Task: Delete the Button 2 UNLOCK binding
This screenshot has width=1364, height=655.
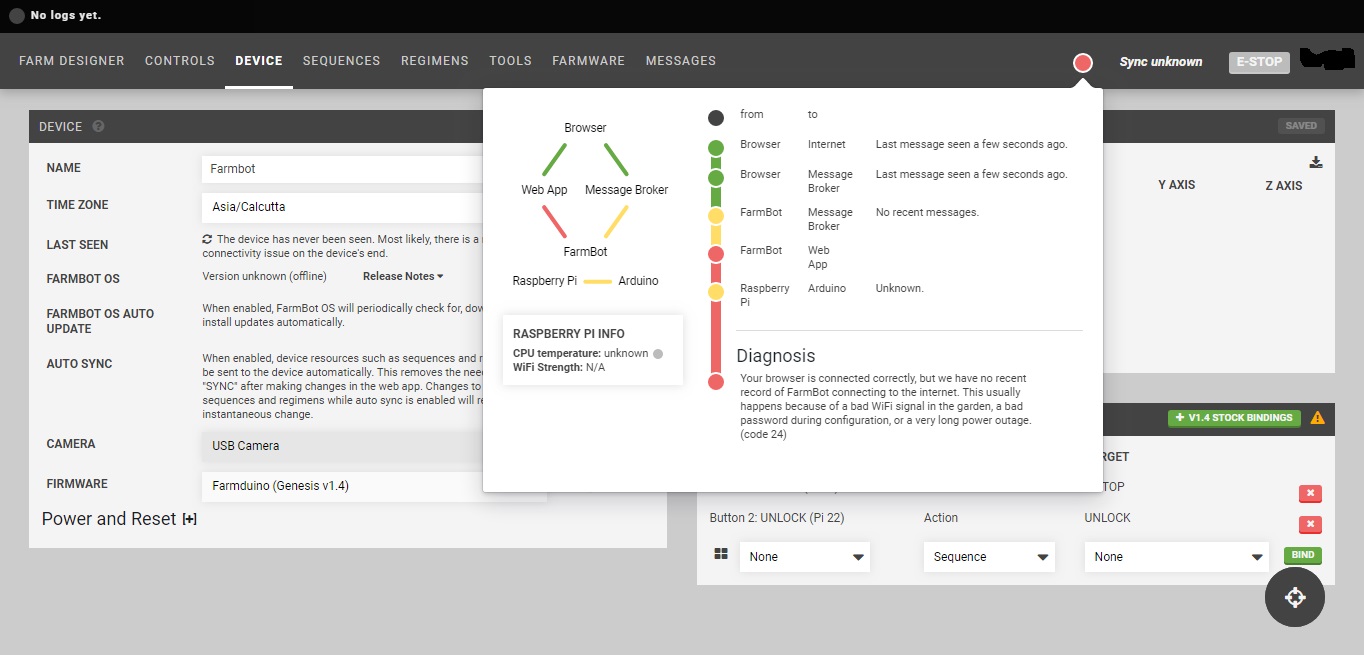Action: [1309, 525]
